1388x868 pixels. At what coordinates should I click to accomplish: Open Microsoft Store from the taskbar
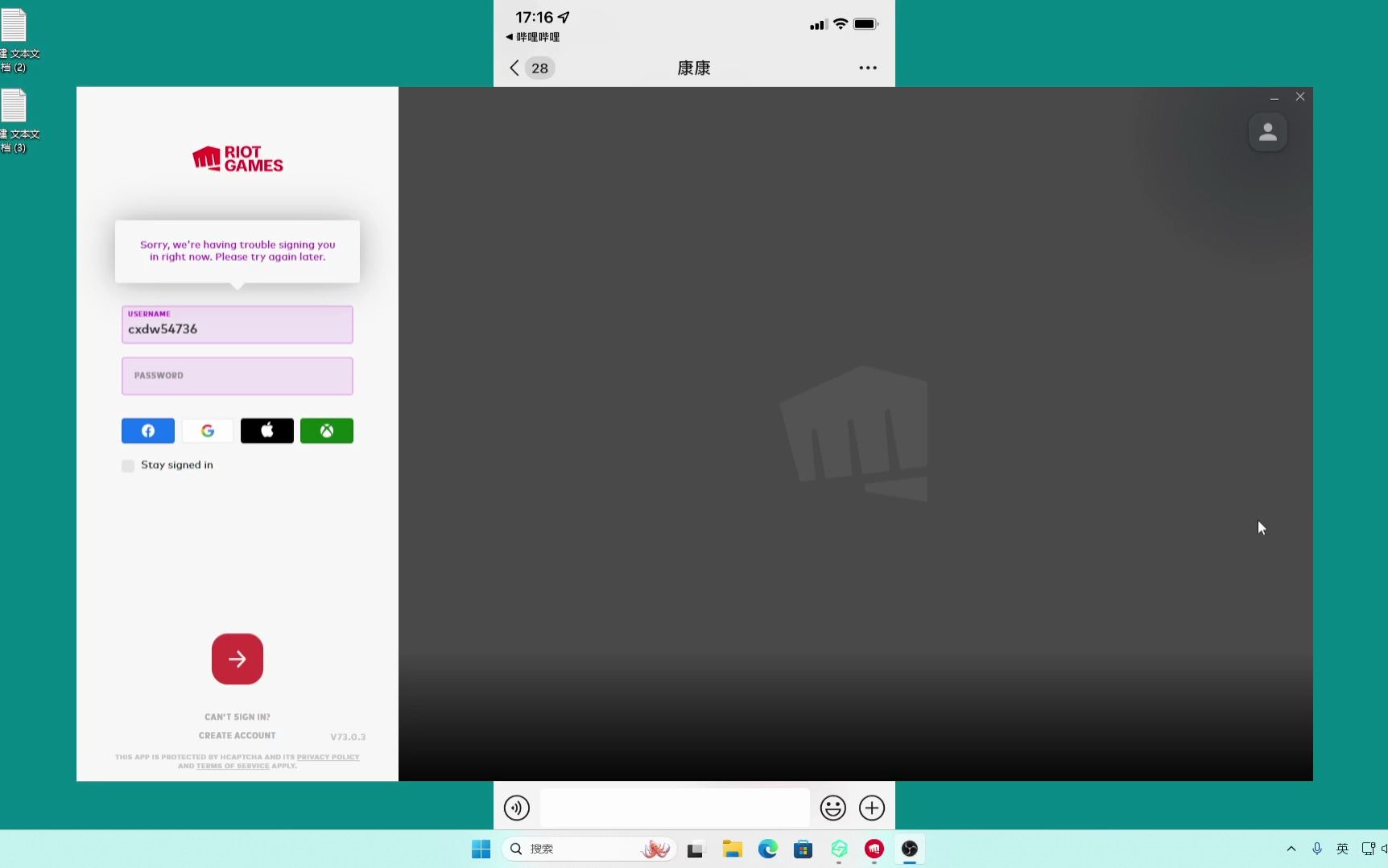(803, 849)
